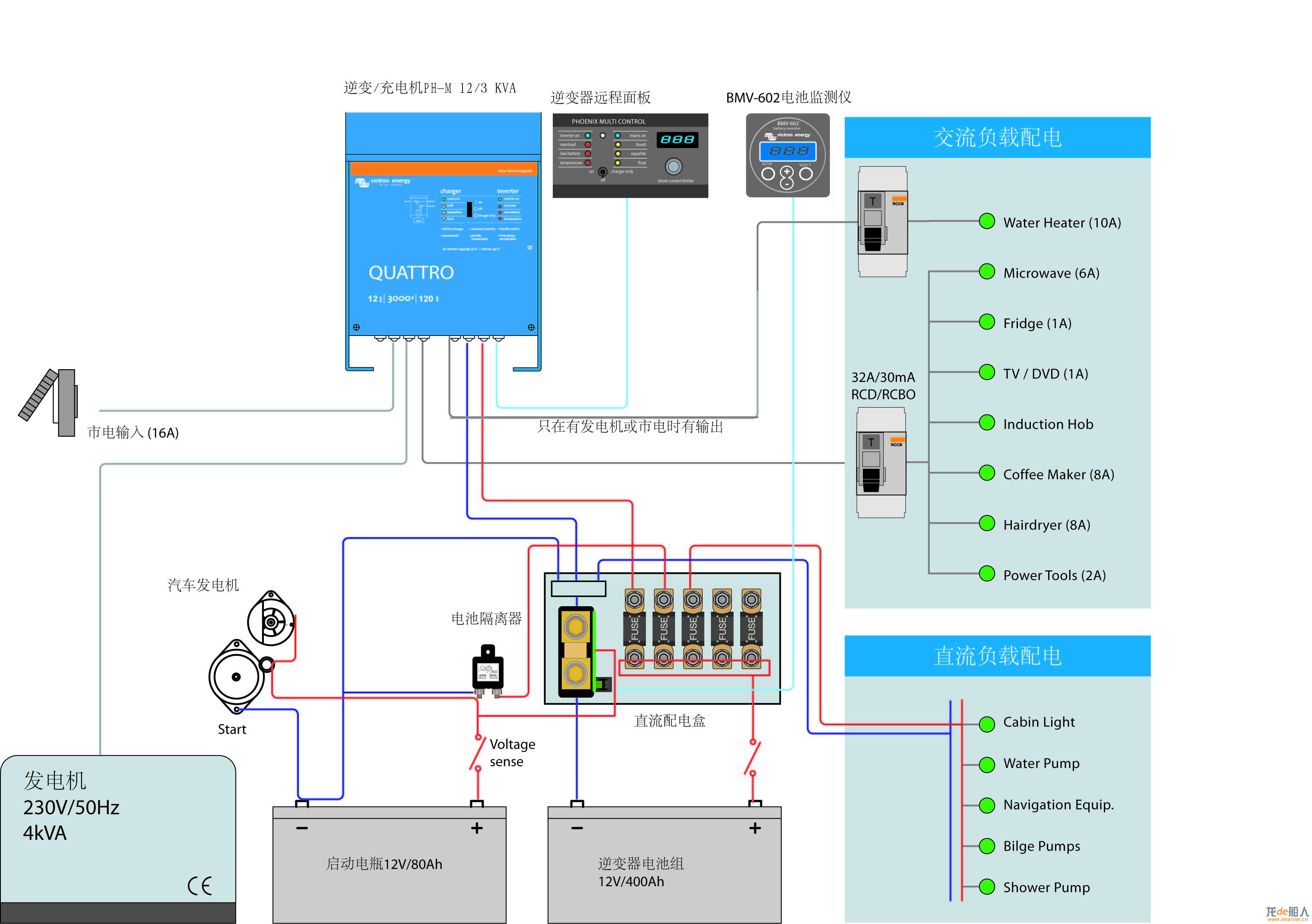
Task: Click the green TV / DVD indicator dot
Action: tap(986, 372)
